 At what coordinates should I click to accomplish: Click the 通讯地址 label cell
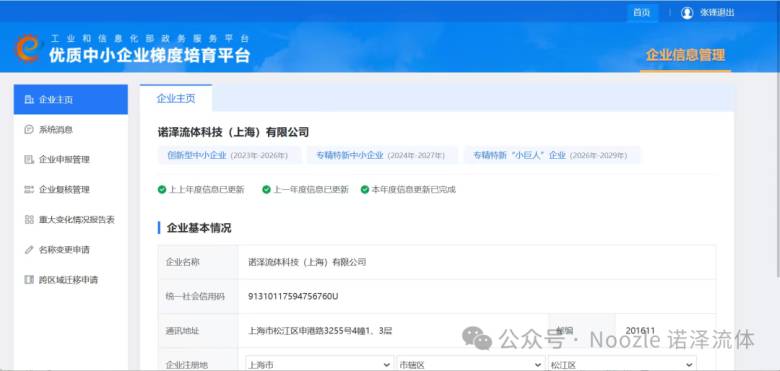(198, 331)
